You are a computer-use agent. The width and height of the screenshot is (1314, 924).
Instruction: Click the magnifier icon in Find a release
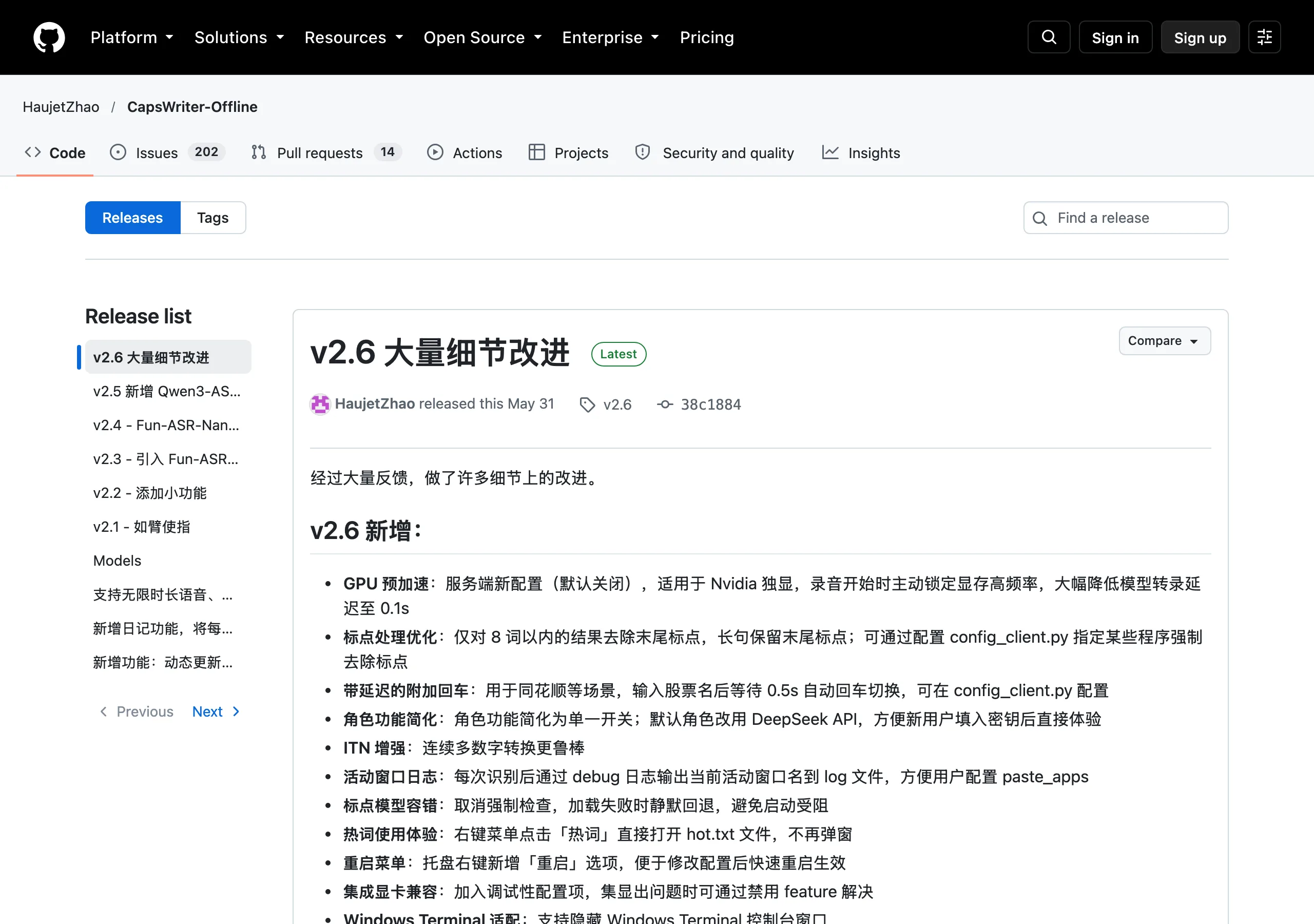pos(1040,218)
